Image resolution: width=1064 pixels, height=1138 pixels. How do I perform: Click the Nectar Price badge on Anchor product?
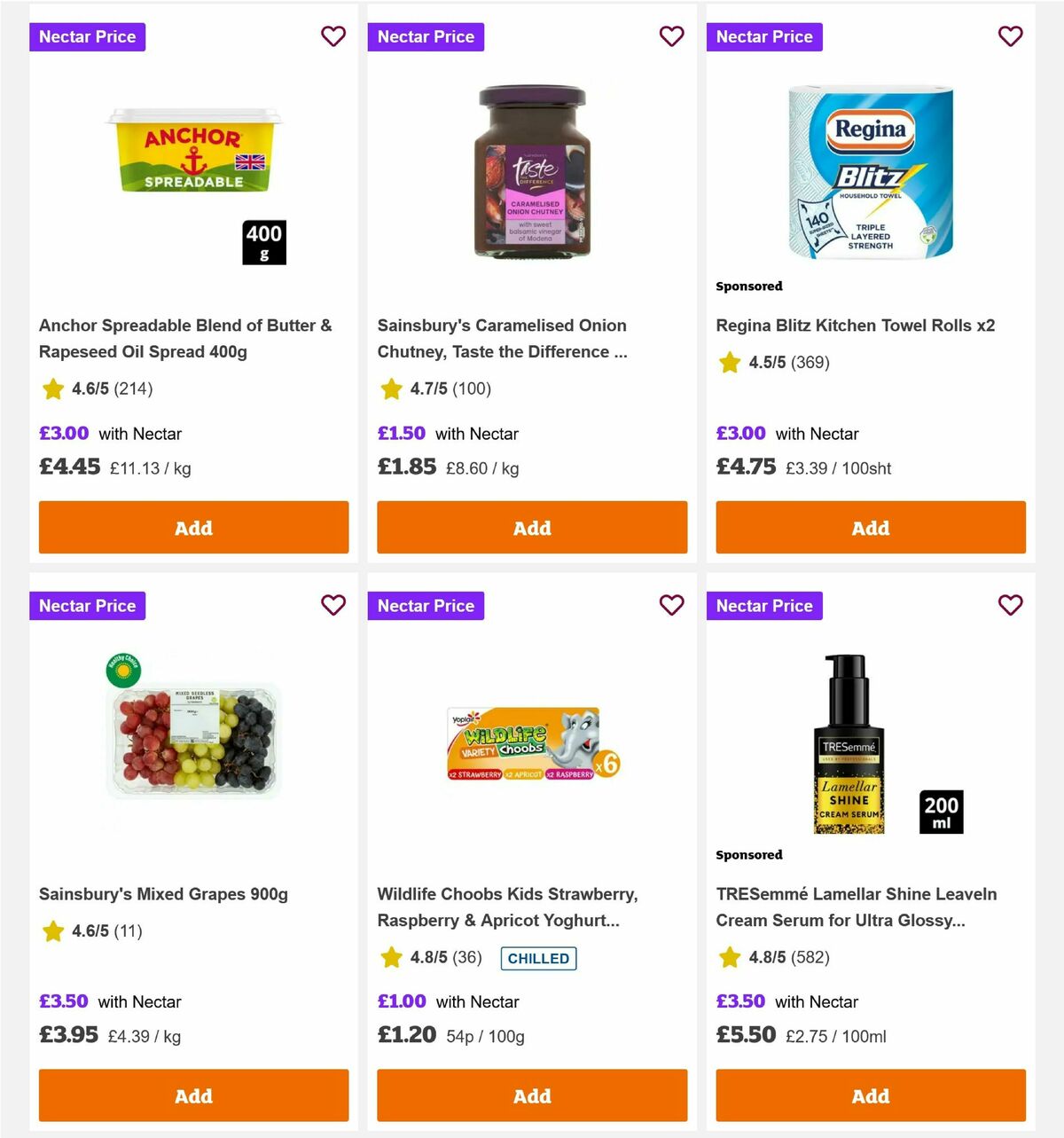tap(87, 36)
